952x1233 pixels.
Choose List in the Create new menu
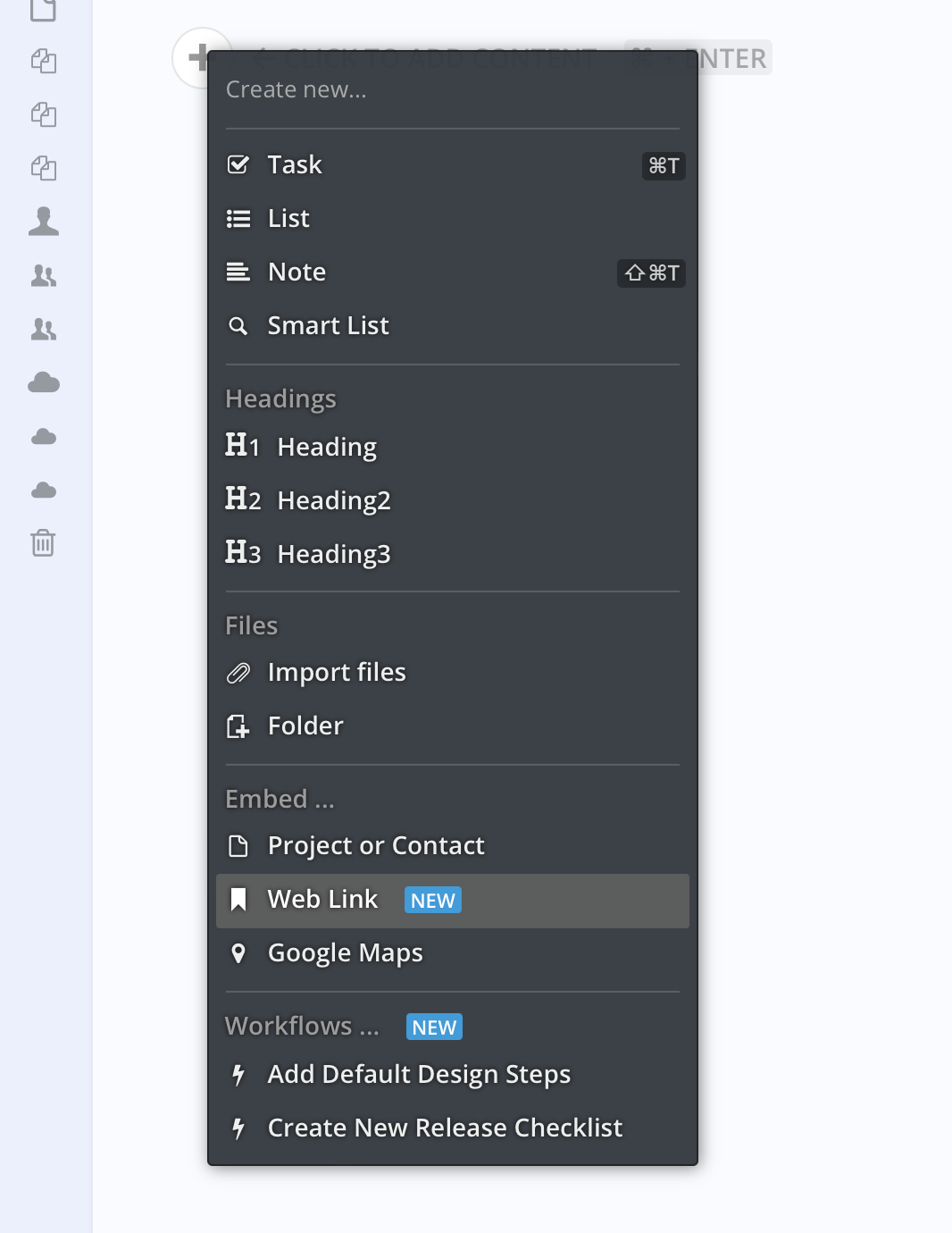point(452,219)
